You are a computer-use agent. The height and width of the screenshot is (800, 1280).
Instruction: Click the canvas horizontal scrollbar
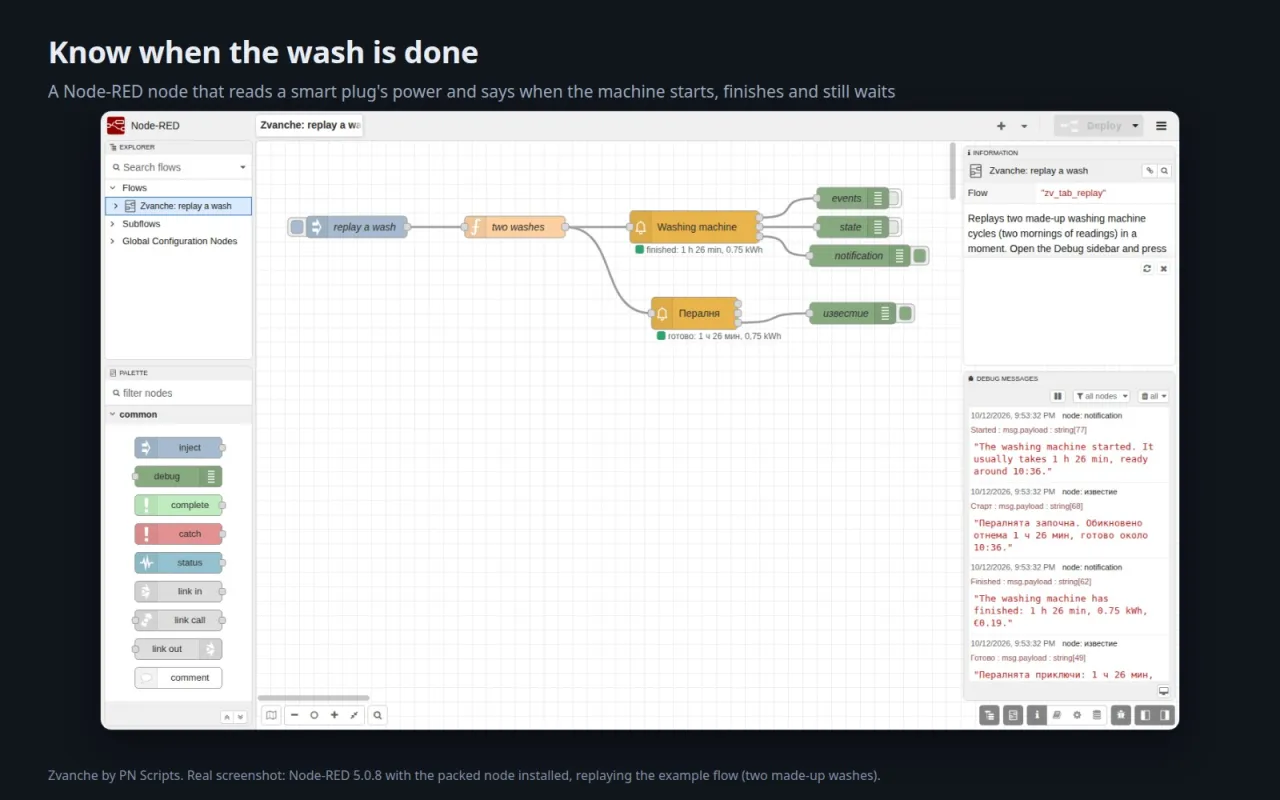pyautogui.click(x=313, y=698)
